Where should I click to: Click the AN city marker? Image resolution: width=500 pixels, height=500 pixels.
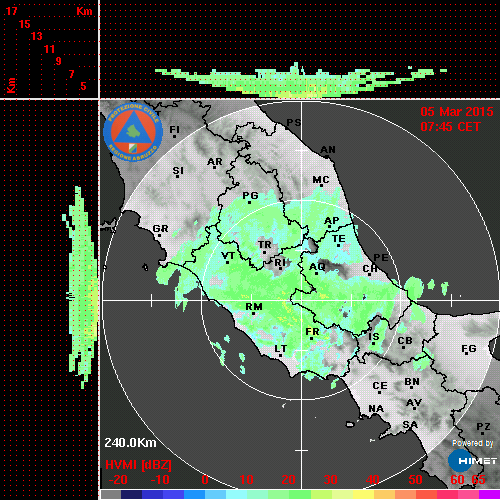click(327, 157)
